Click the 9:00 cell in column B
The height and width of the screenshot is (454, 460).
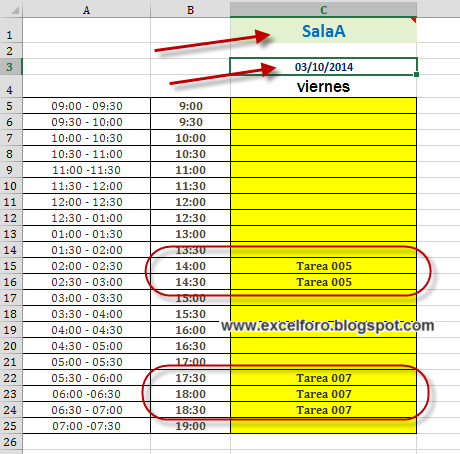(x=190, y=106)
